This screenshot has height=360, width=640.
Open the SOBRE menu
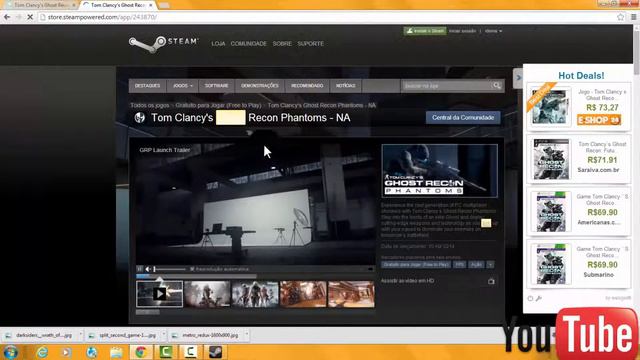coord(282,43)
